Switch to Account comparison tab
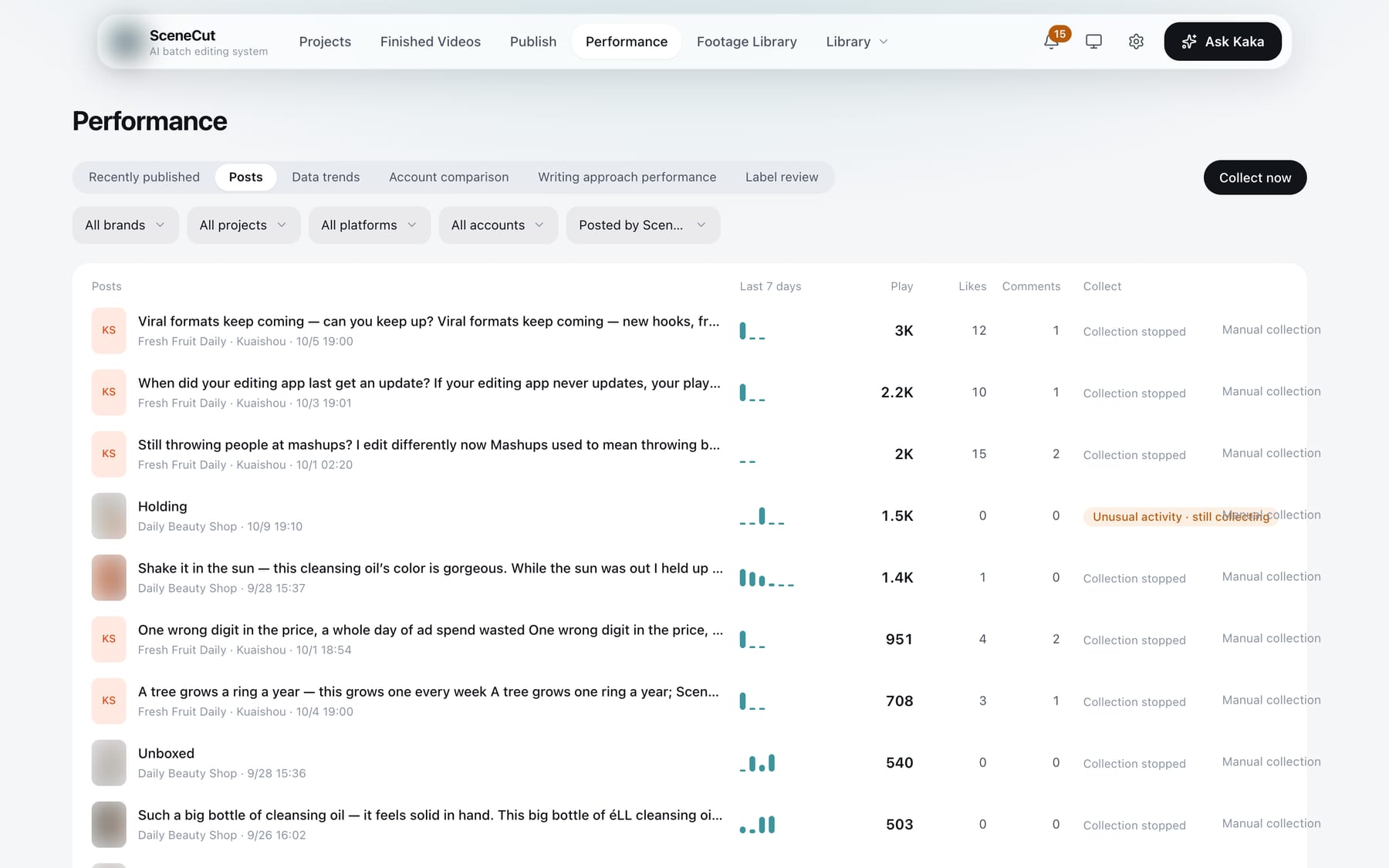The height and width of the screenshot is (868, 1389). coord(449,177)
